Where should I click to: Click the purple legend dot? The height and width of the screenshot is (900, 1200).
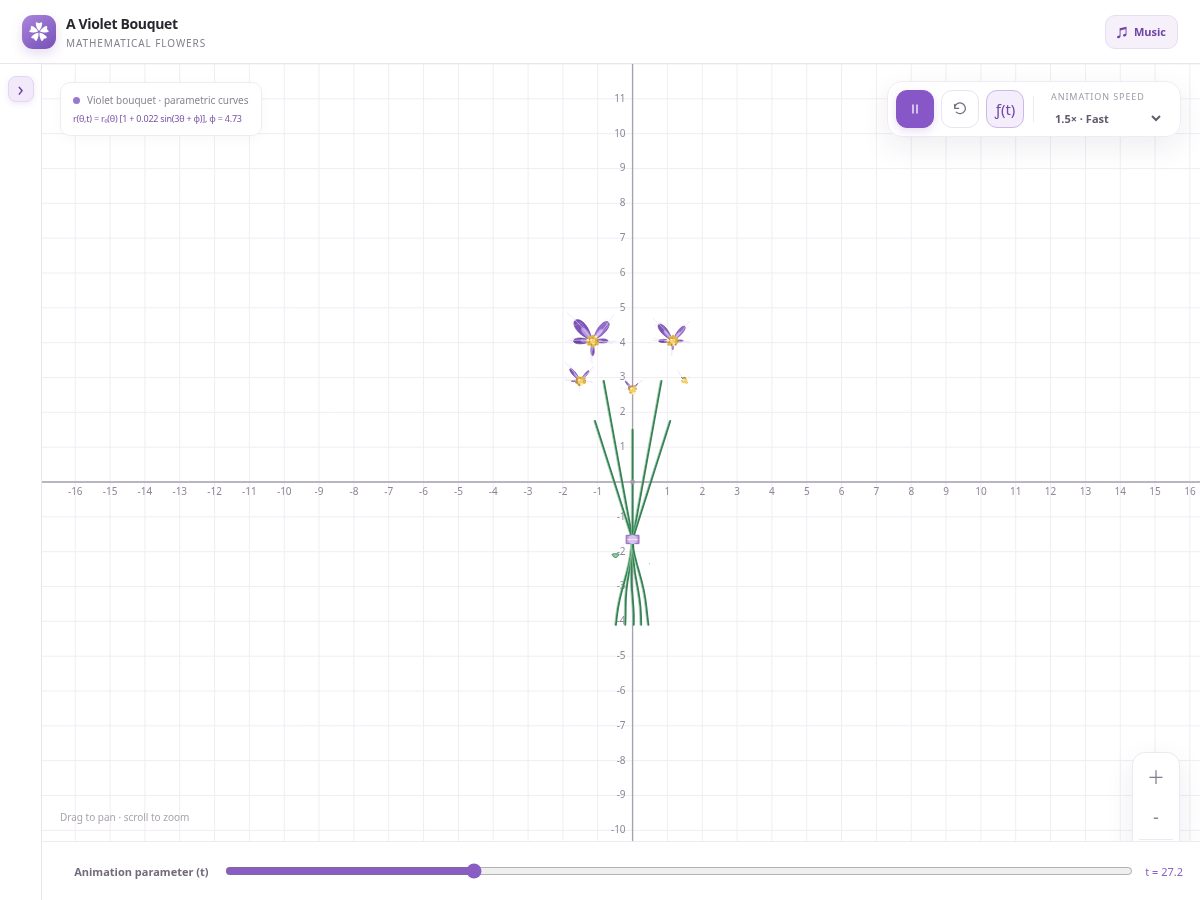tap(77, 100)
